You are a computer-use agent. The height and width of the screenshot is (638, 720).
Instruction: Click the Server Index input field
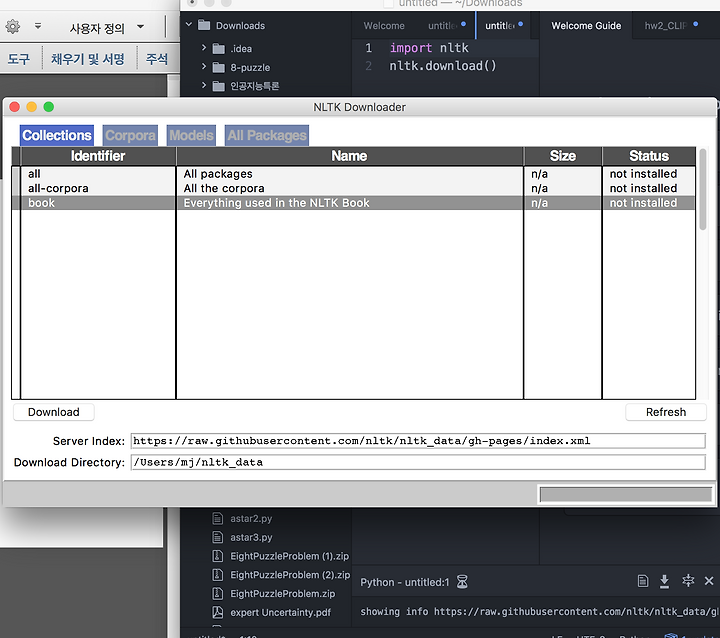(x=418, y=441)
